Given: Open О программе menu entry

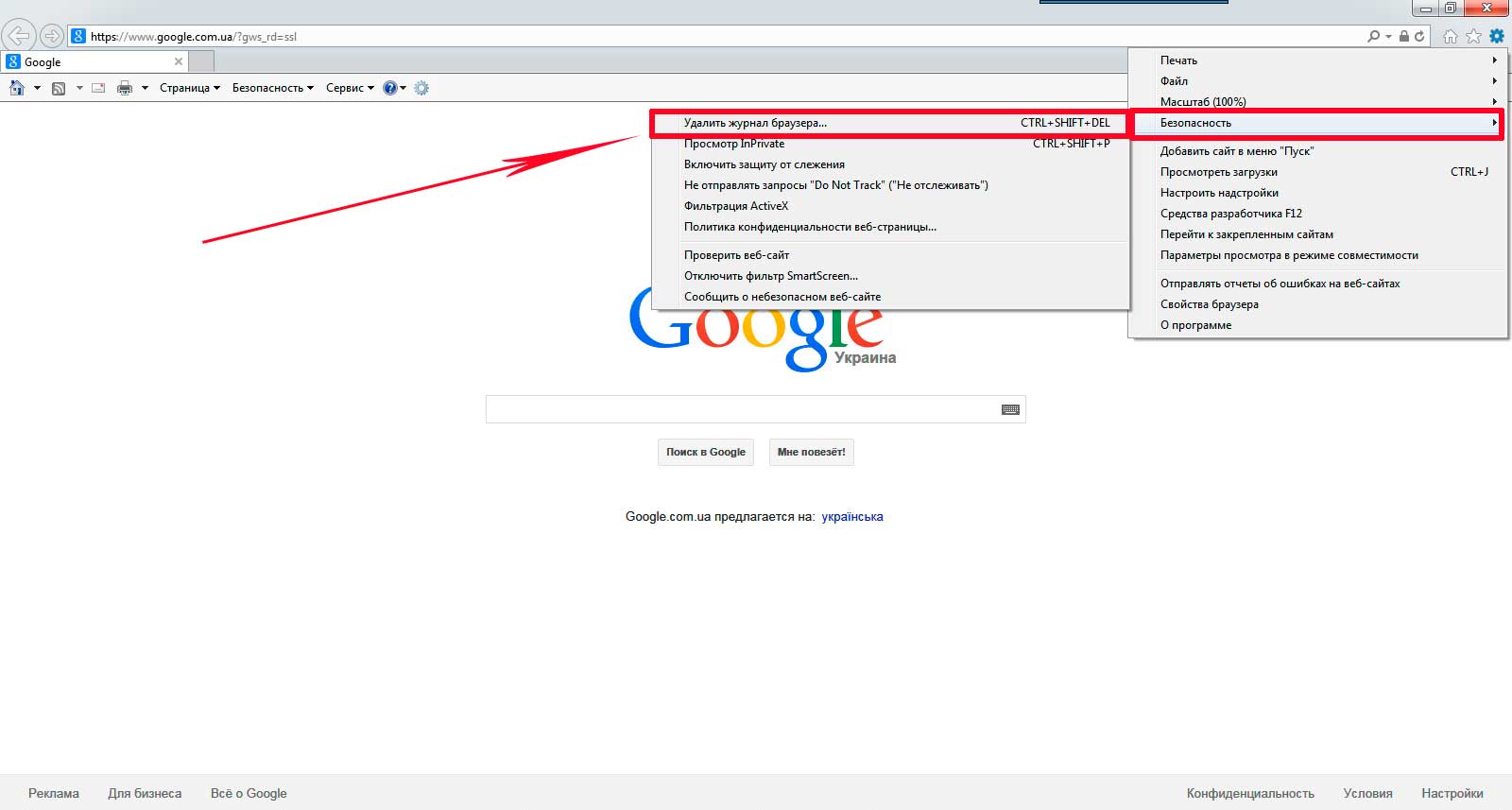Looking at the screenshot, I should coord(1318,325).
